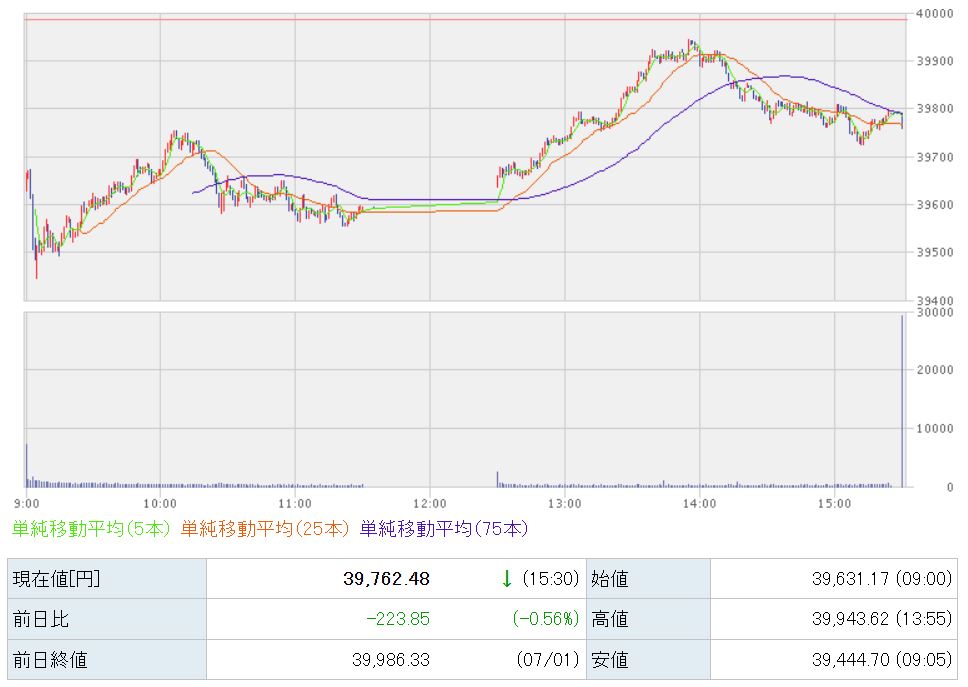Click the opening volume bar at 9:00
Viewport: 968px width, 687px height.
click(27, 465)
